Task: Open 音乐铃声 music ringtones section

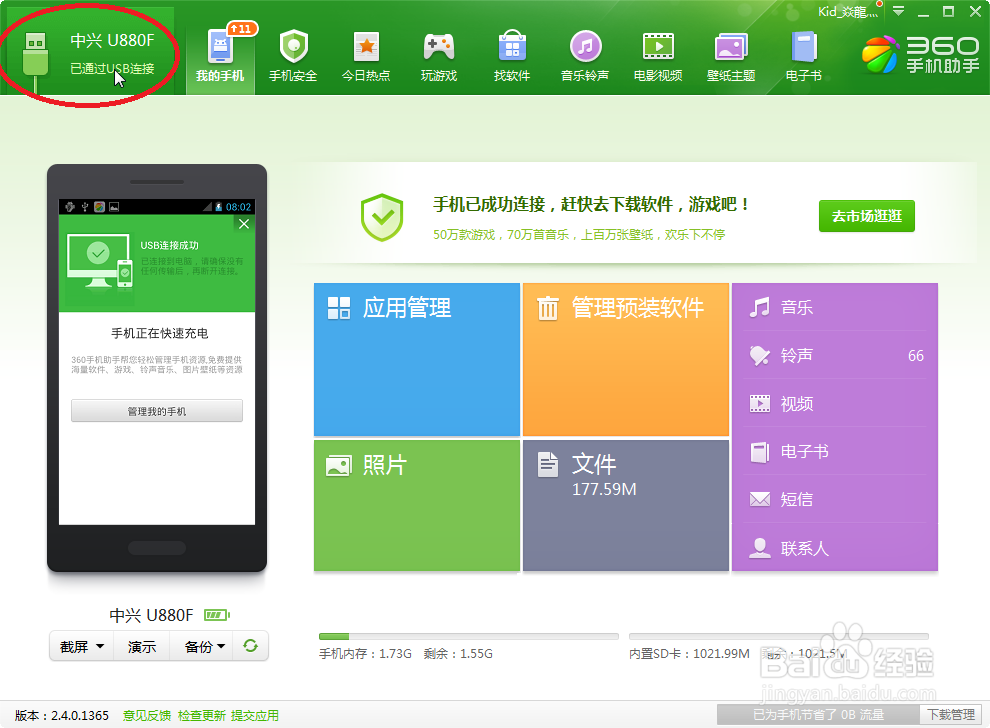Action: pos(584,54)
